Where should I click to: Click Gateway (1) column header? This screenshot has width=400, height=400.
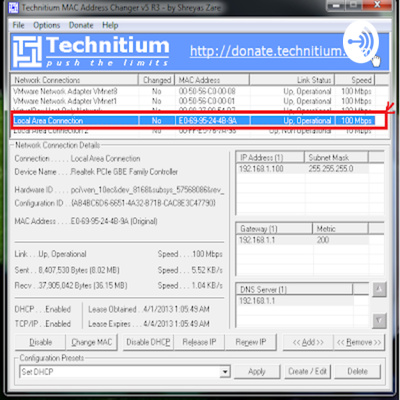pyautogui.click(x=274, y=229)
